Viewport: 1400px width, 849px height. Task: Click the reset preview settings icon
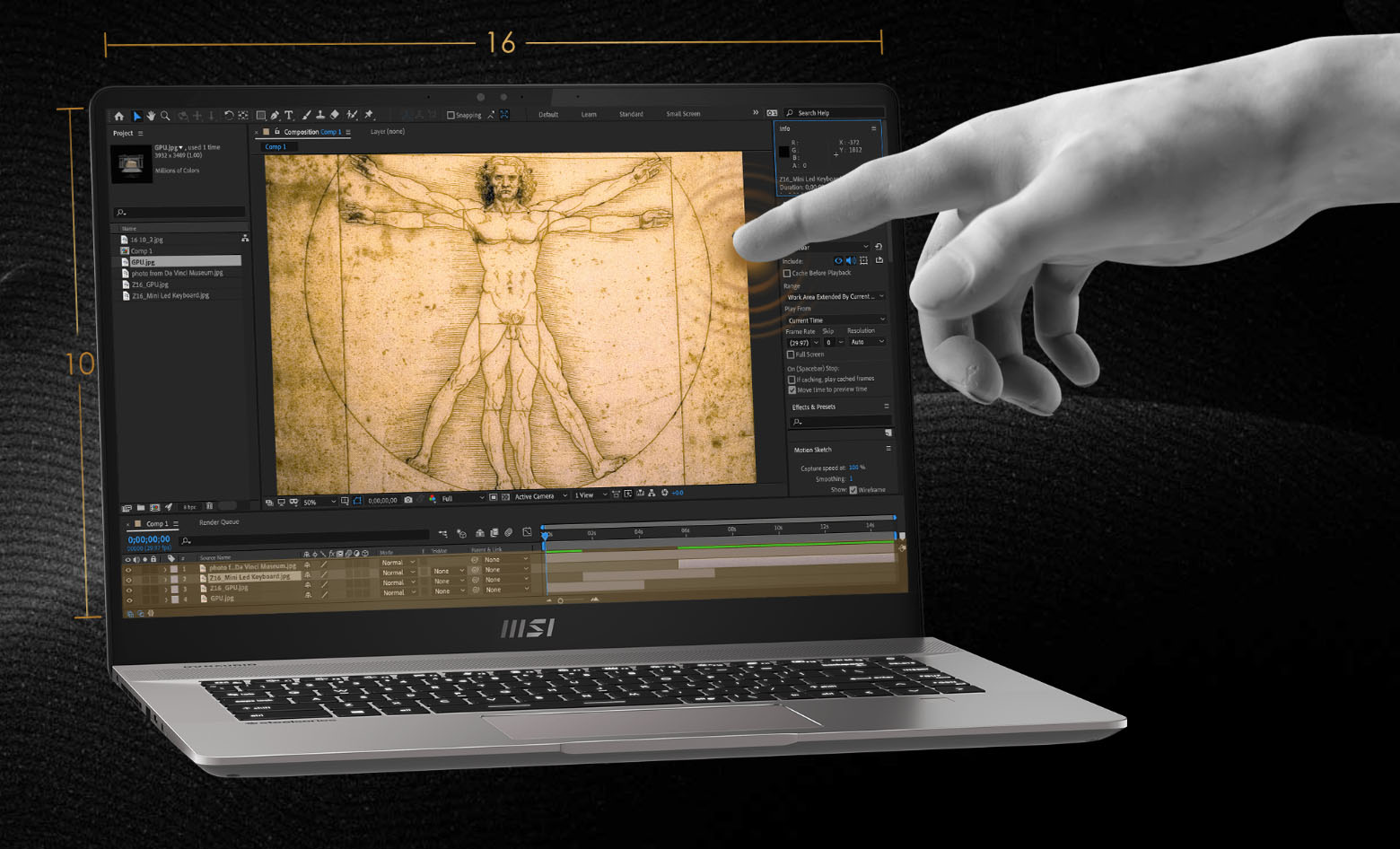point(879,246)
